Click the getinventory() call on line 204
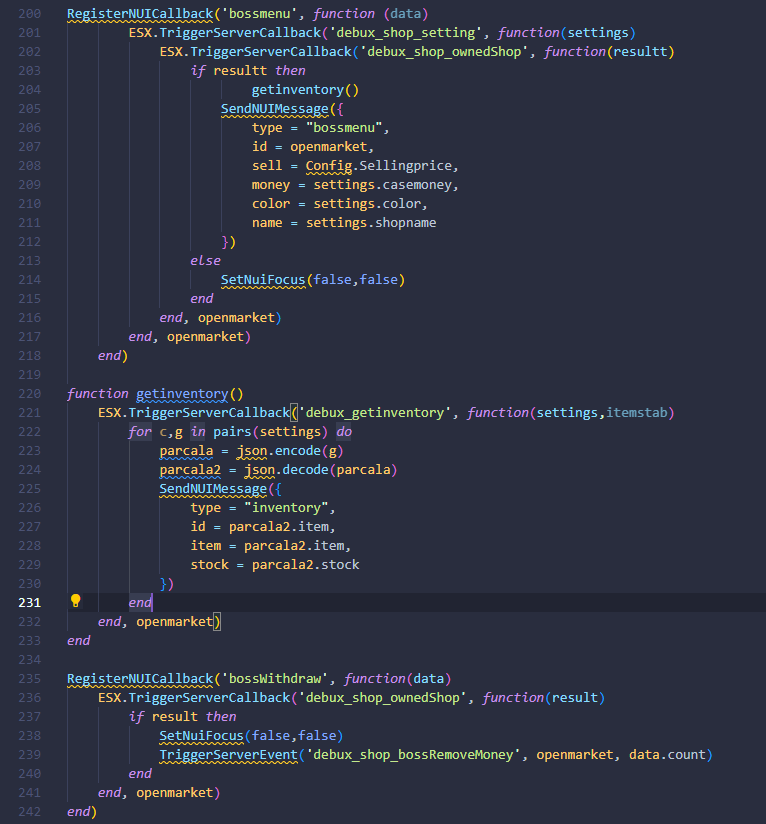 coord(305,89)
